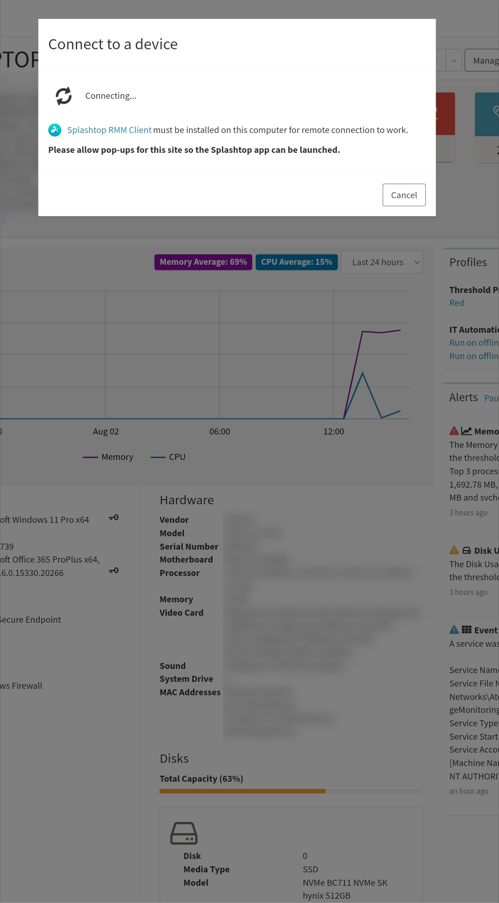Click the blue warning icon on Event alert
499x903 pixels.
pos(454,629)
